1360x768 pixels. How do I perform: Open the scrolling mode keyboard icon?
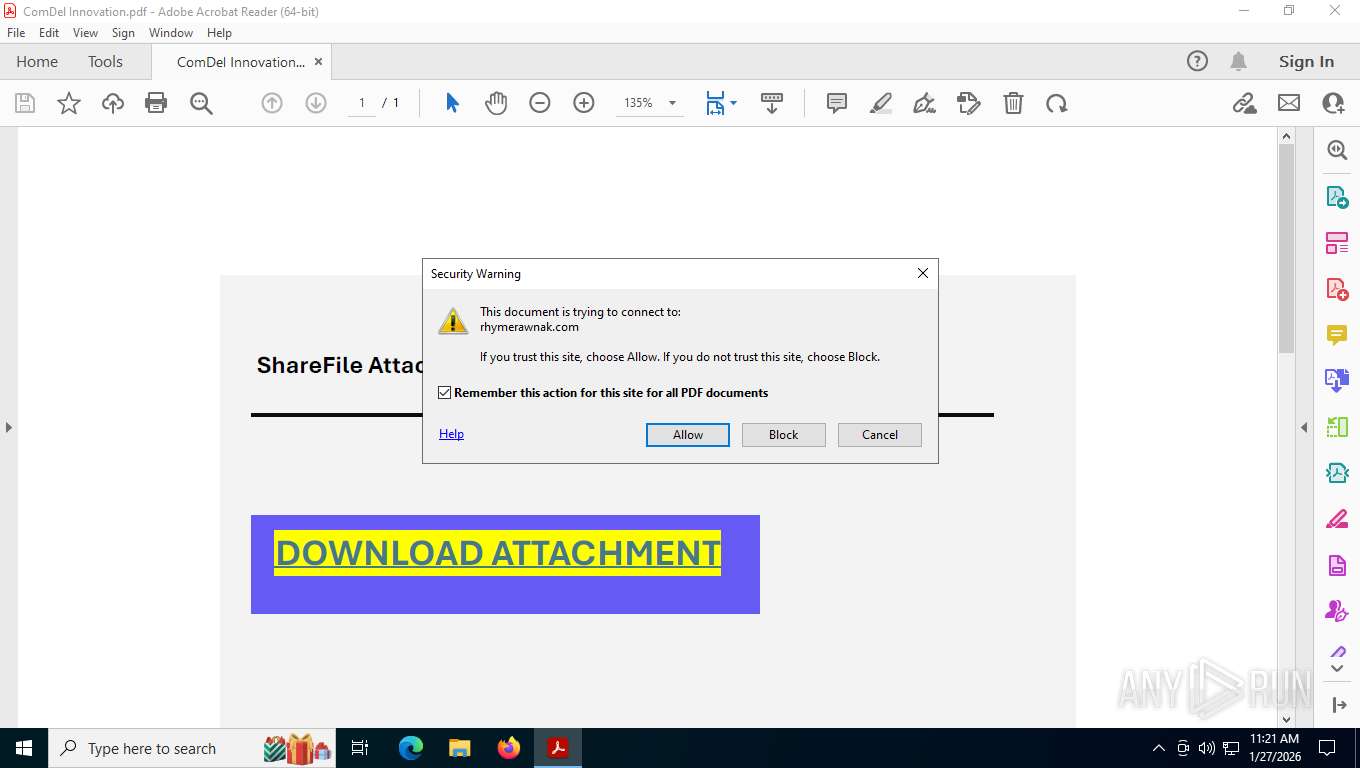[771, 103]
